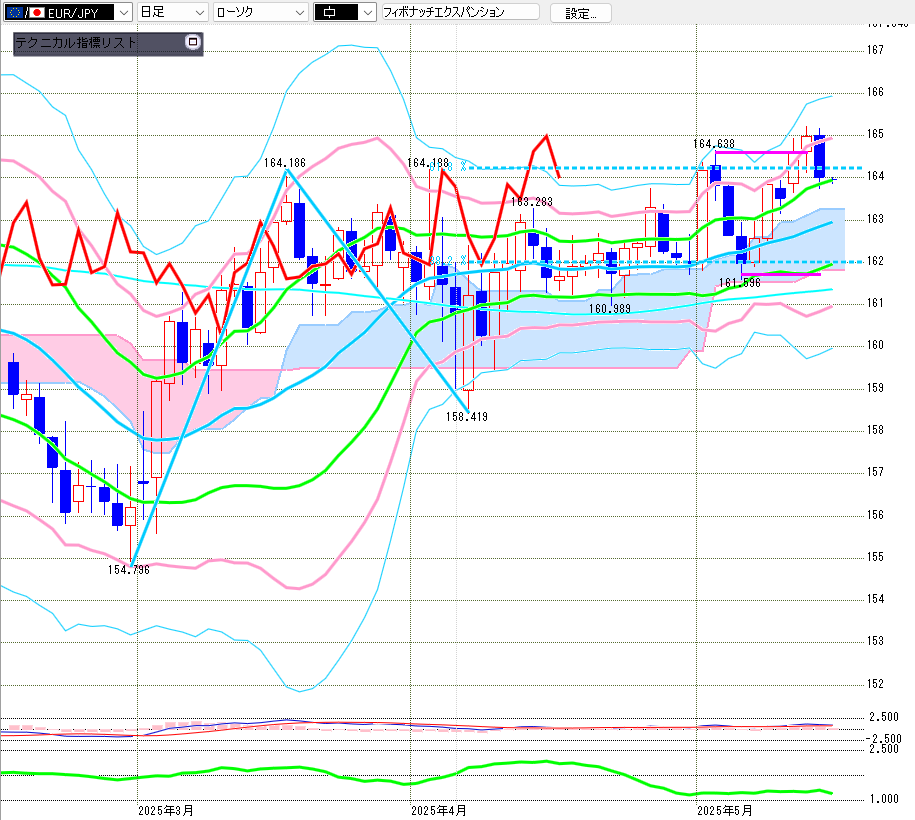The height and width of the screenshot is (820, 915).
Task: Click the 1.000 indicator axis label
Action: [884, 799]
